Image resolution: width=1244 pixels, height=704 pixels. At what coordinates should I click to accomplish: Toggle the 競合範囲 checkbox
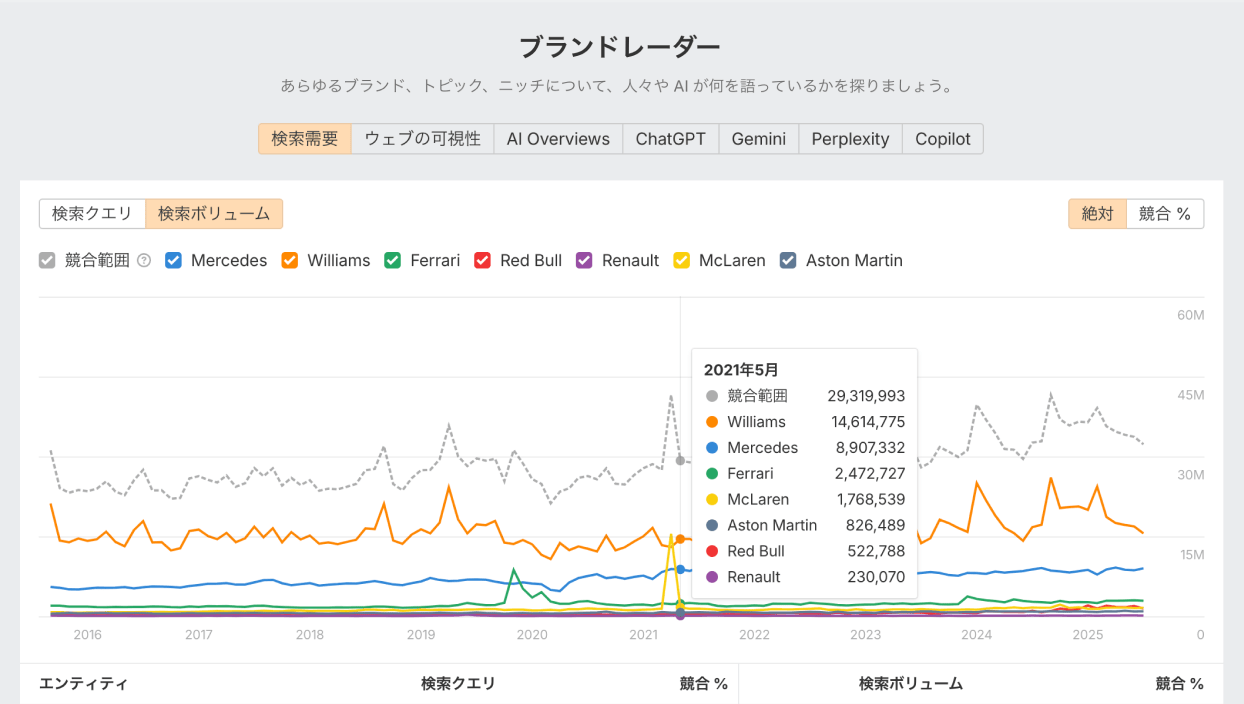tap(46, 260)
